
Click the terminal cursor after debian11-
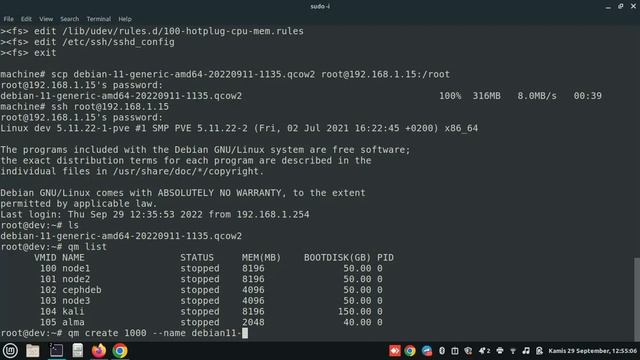coord(245,333)
